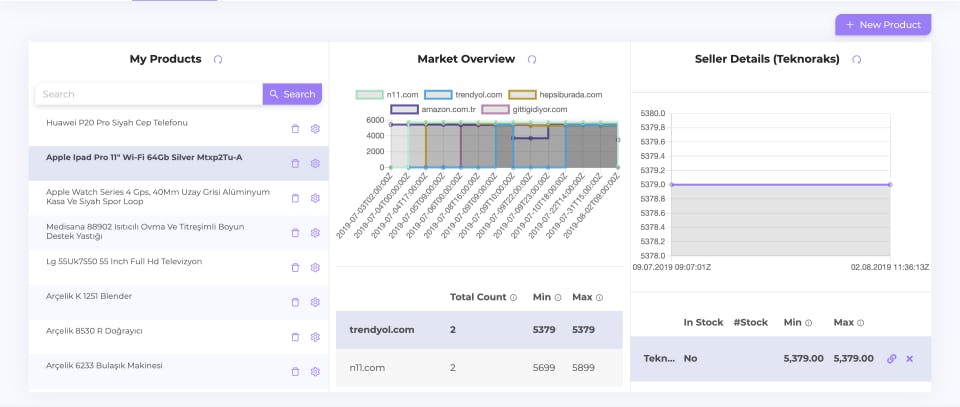Viewport: 960px width, 407px height.
Task: Delete Medisana 88902 product
Action: point(295,233)
